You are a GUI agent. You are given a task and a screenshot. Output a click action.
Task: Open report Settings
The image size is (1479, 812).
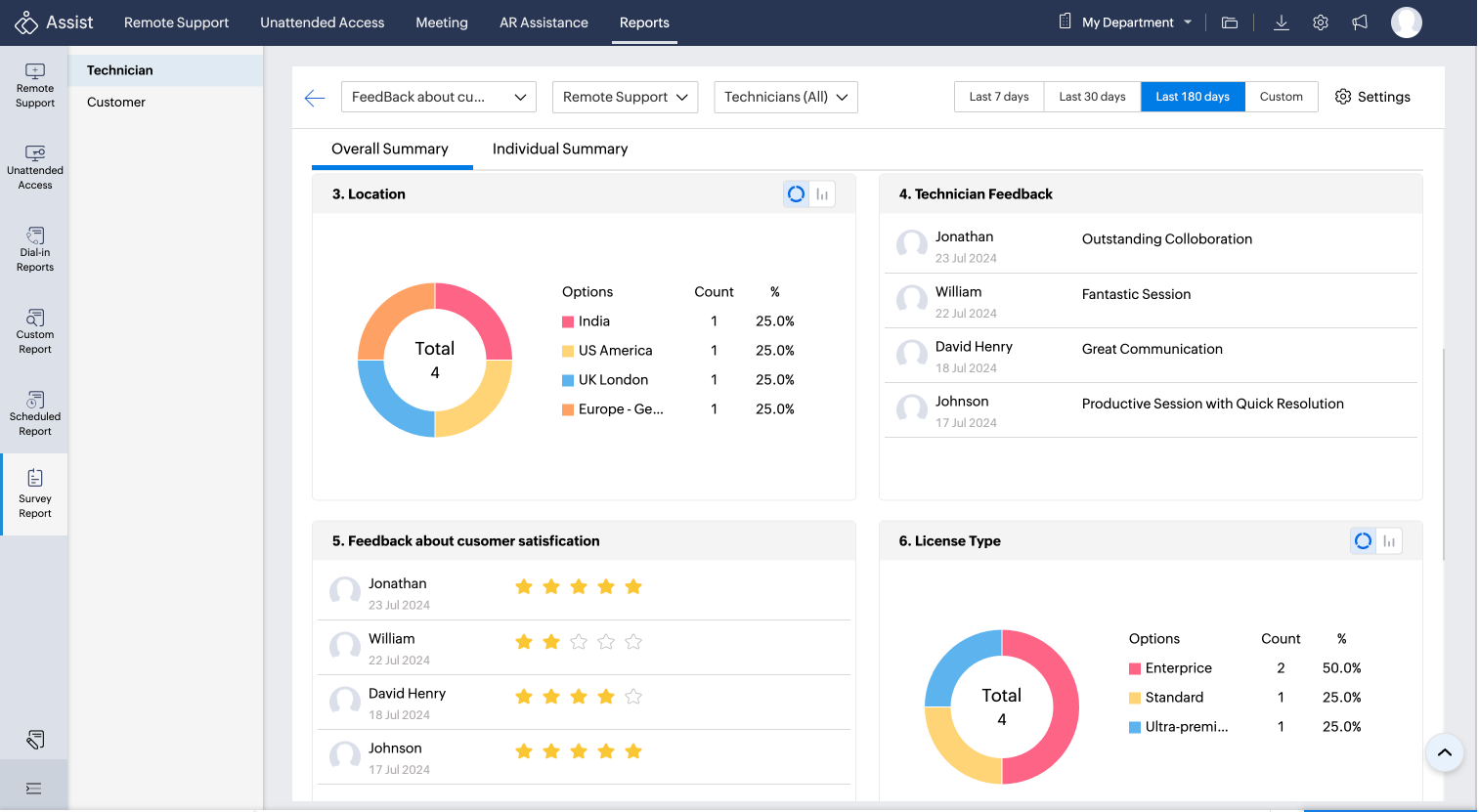[x=1372, y=97]
